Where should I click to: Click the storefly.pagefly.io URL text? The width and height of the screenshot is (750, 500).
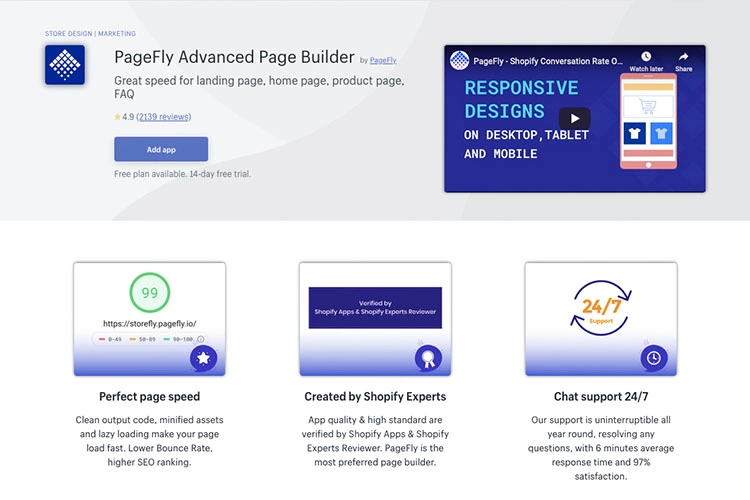(150, 324)
